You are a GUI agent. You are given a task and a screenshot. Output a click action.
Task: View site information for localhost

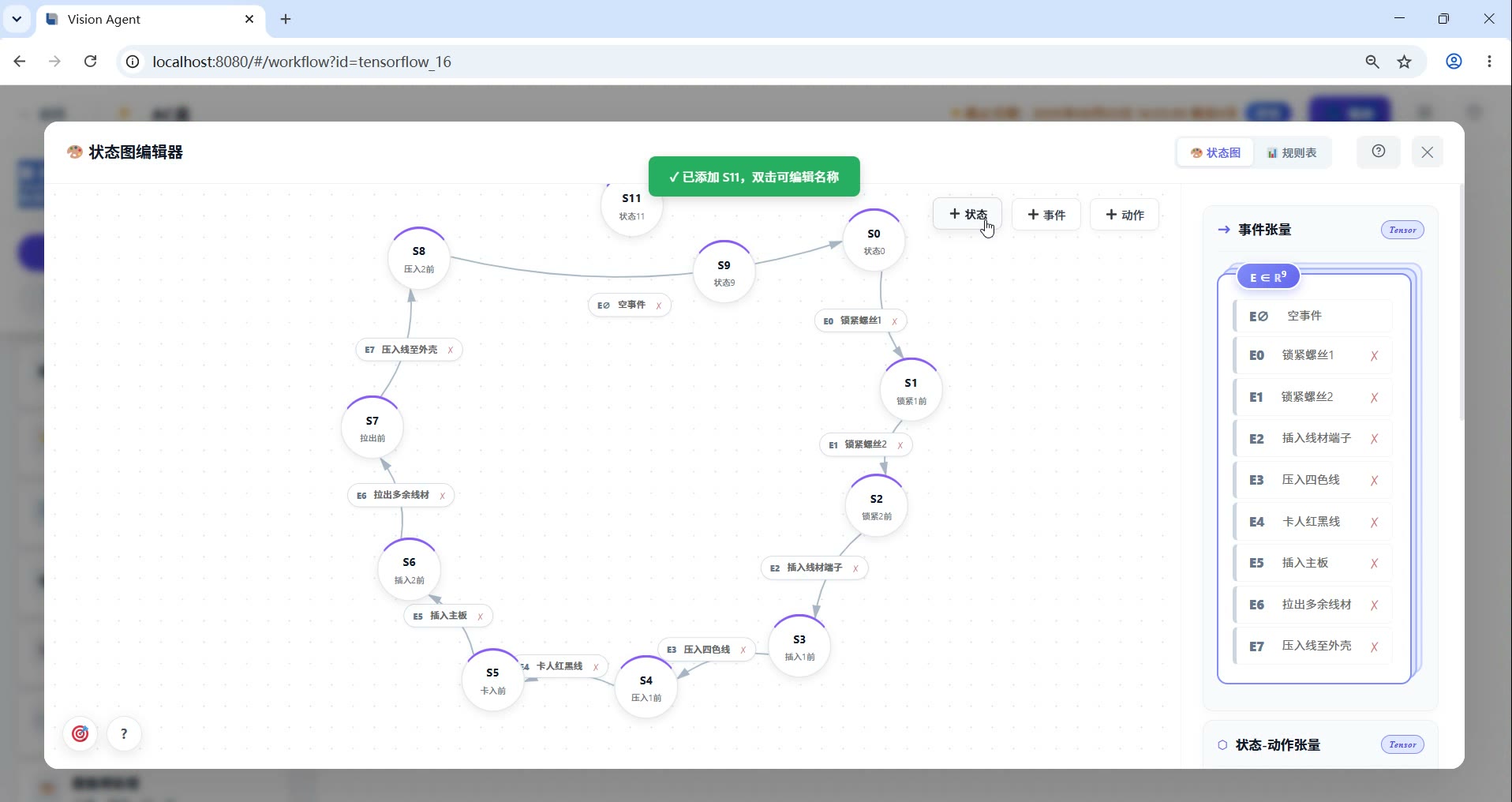coord(133,62)
